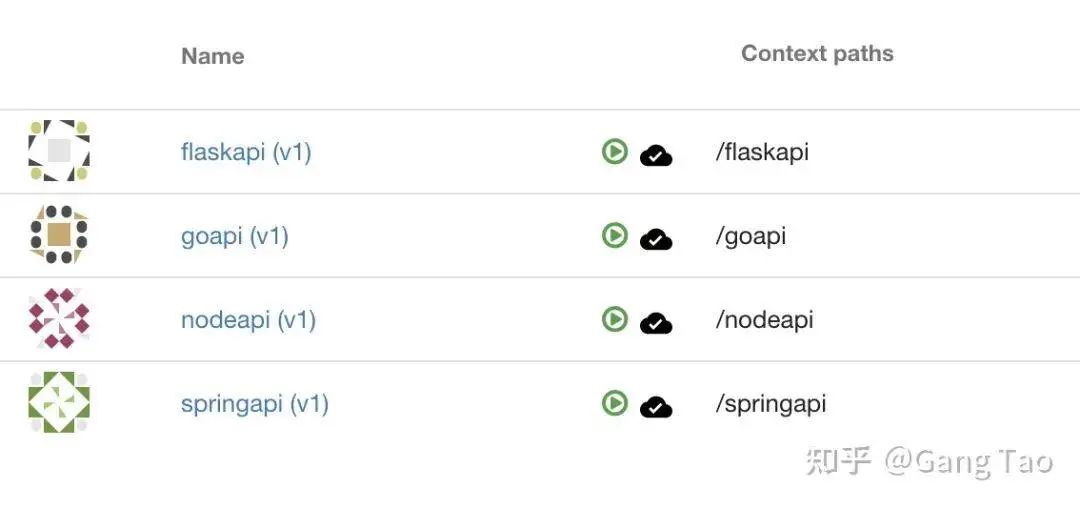Click the goapi identicon avatar
Image resolution: width=1080 pixels, height=509 pixels.
point(59,235)
